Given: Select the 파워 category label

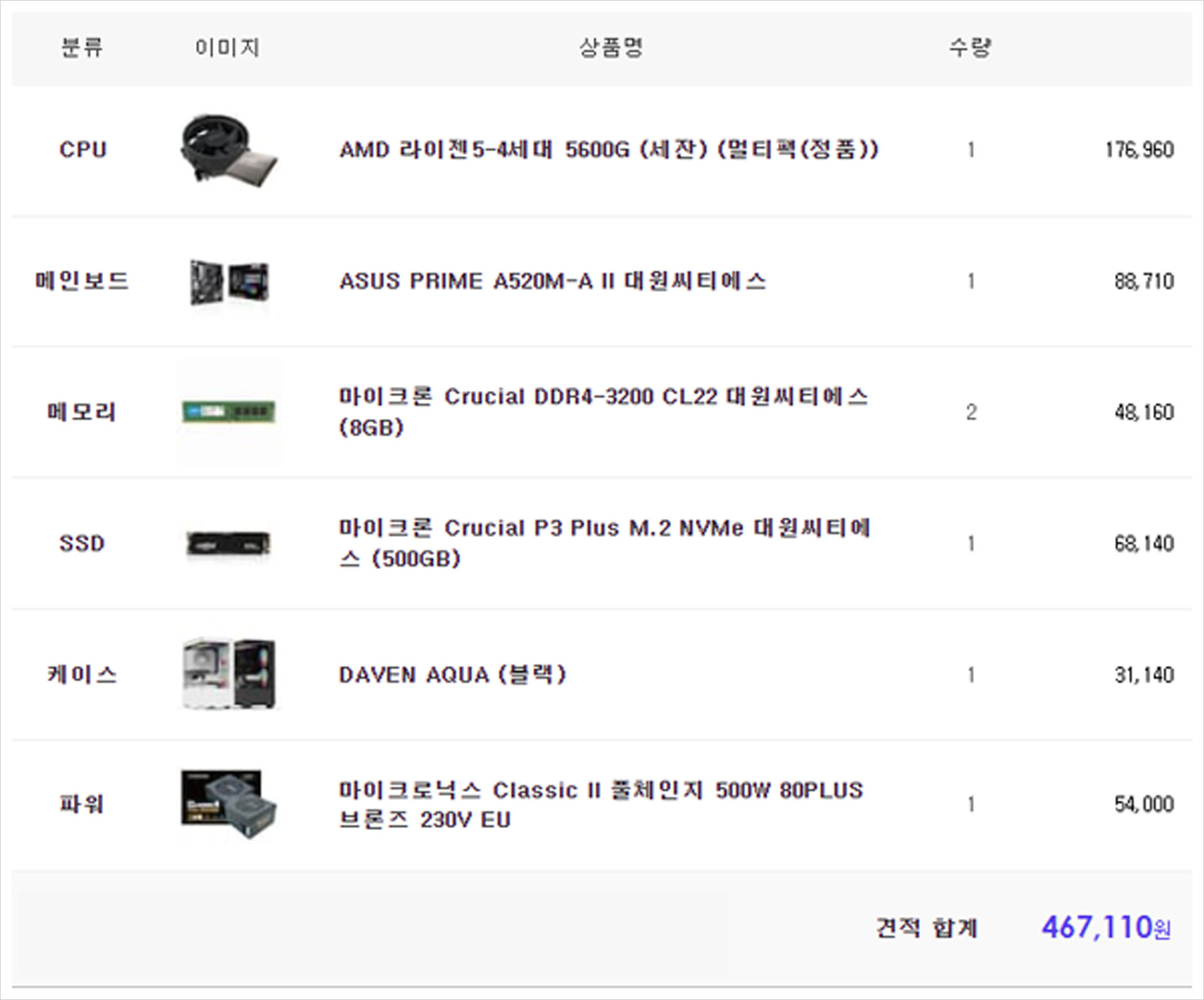Looking at the screenshot, I should pos(82,804).
